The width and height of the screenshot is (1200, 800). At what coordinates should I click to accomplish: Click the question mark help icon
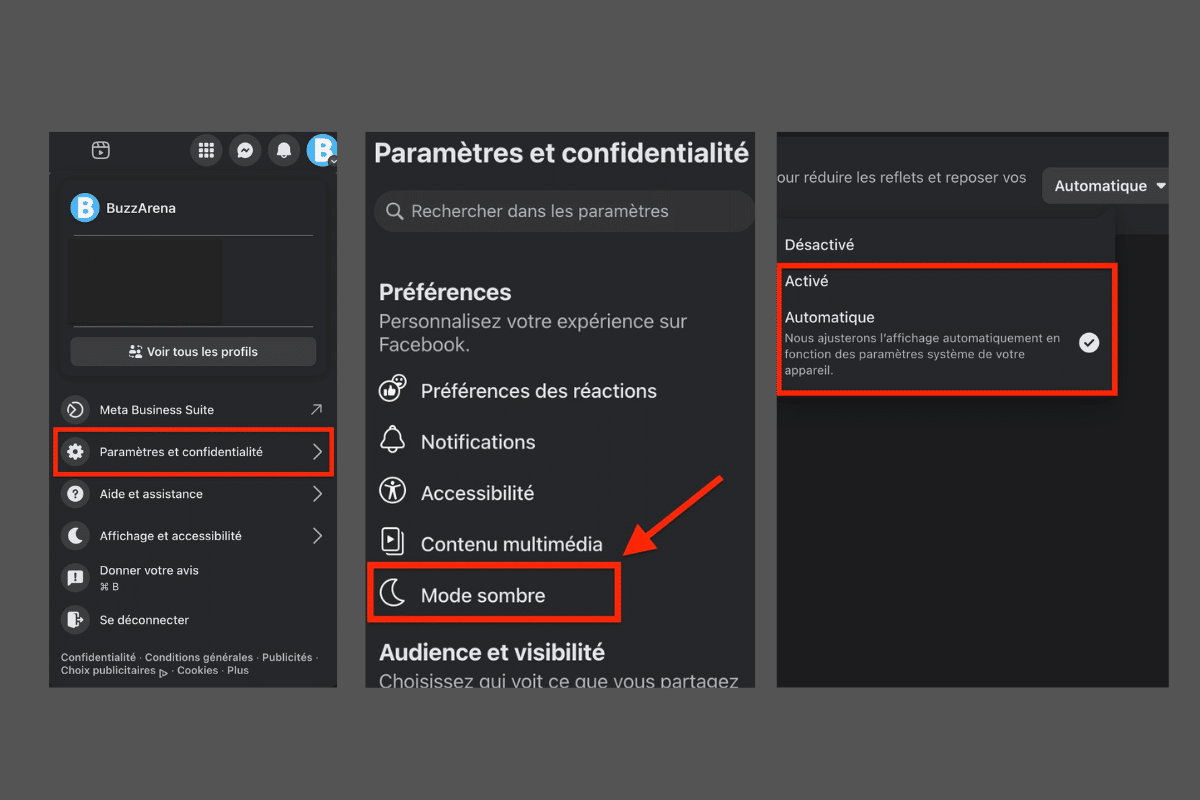coord(75,494)
